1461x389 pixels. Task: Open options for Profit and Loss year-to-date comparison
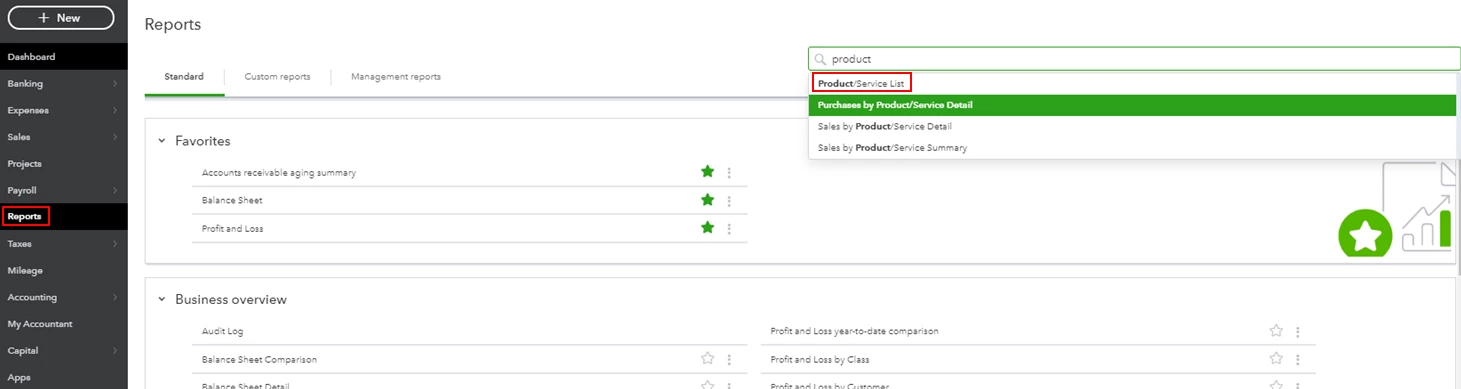(1298, 331)
